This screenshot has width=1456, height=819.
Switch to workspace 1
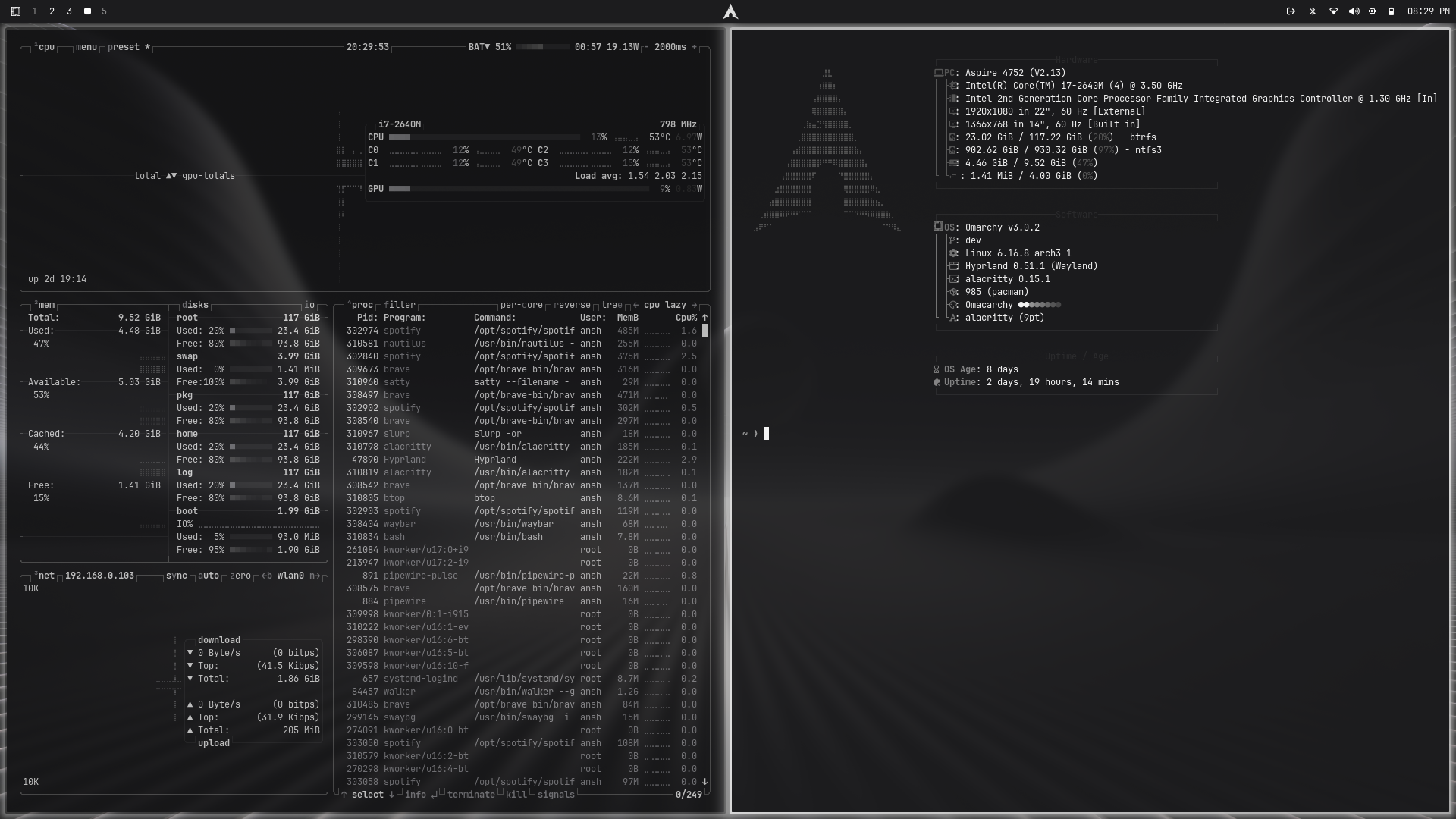pyautogui.click(x=34, y=11)
